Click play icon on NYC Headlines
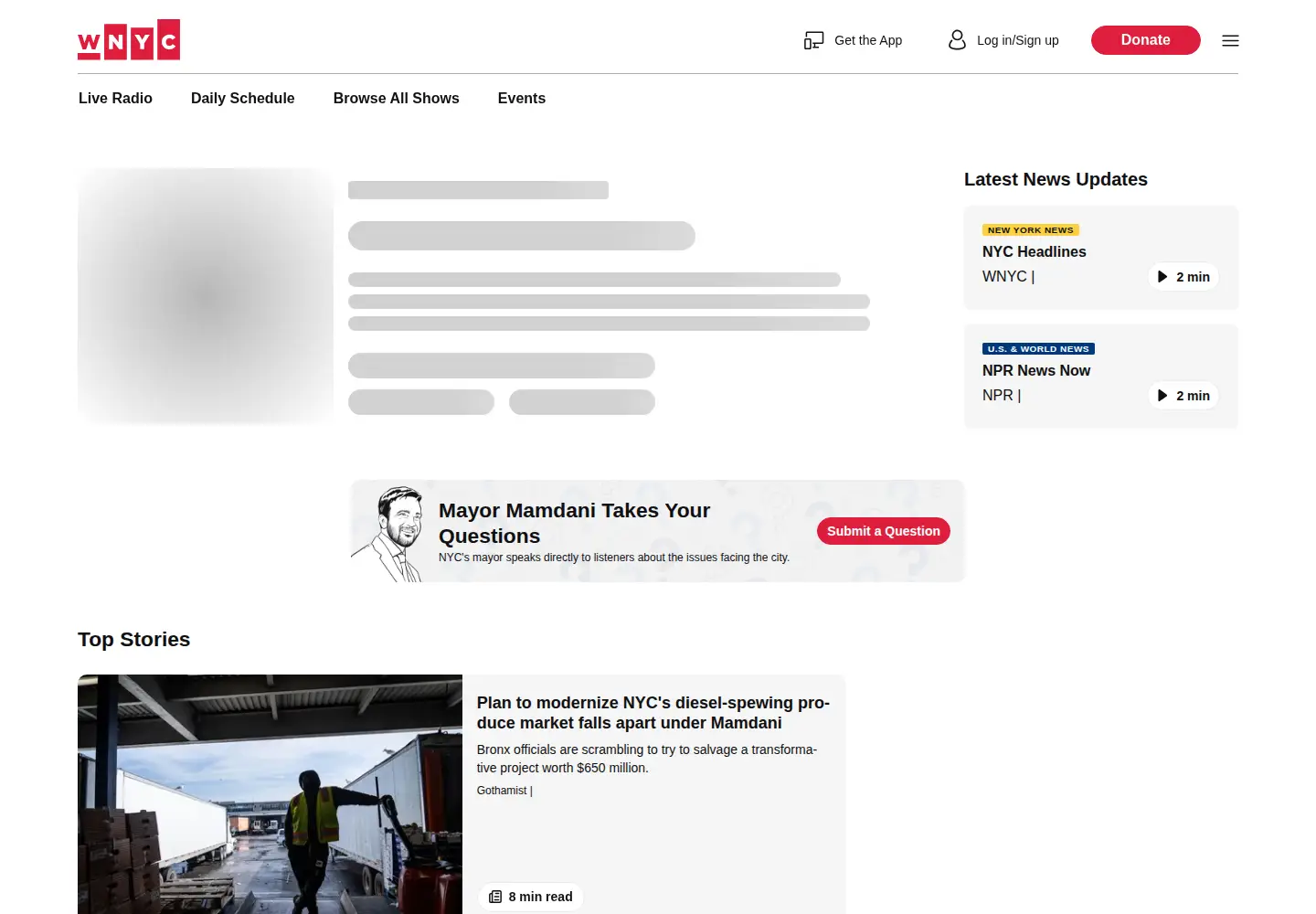The height and width of the screenshot is (914, 1316). click(x=1162, y=277)
